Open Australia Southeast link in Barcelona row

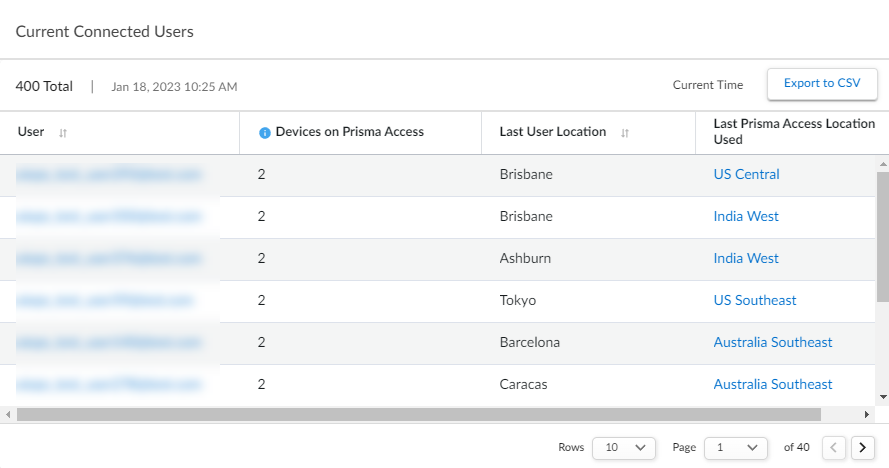tap(772, 342)
